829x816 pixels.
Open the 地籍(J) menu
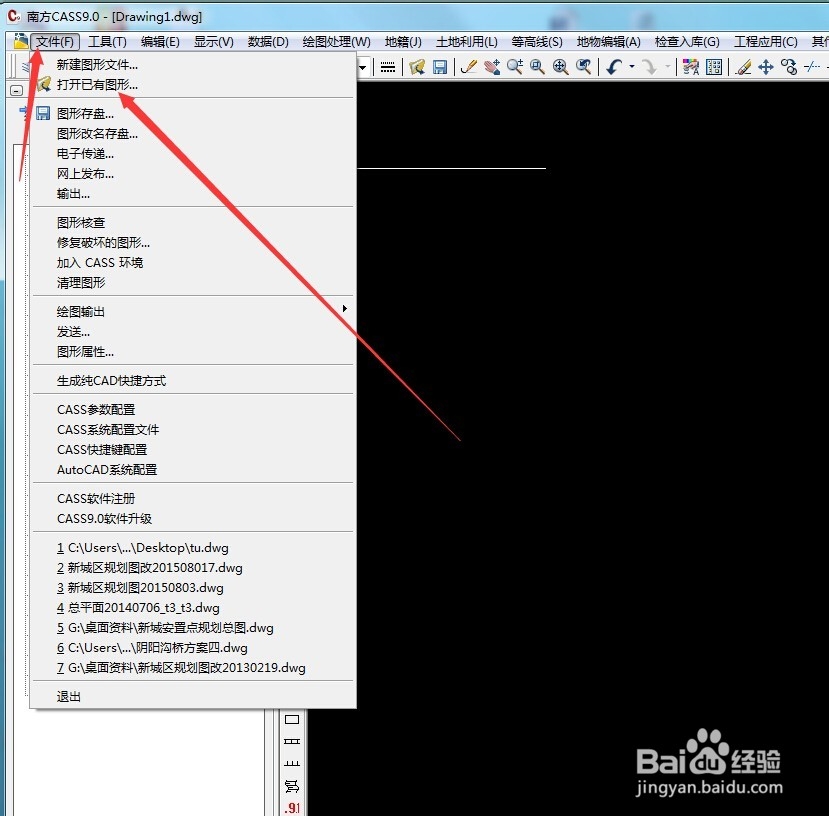coord(403,42)
